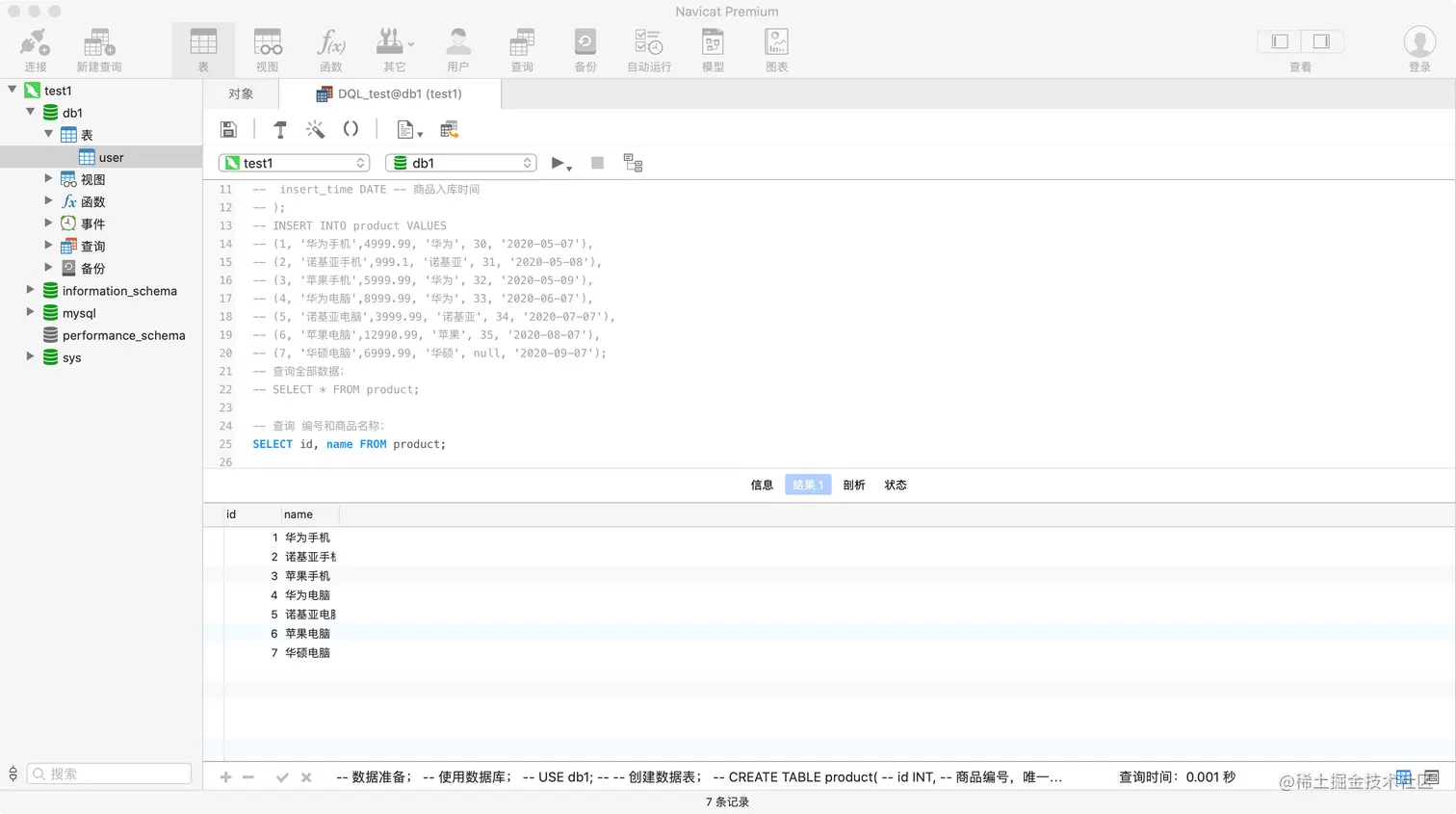The width and height of the screenshot is (1456, 814).
Task: Click line 25 SELECT statement in editor
Action: 350,444
